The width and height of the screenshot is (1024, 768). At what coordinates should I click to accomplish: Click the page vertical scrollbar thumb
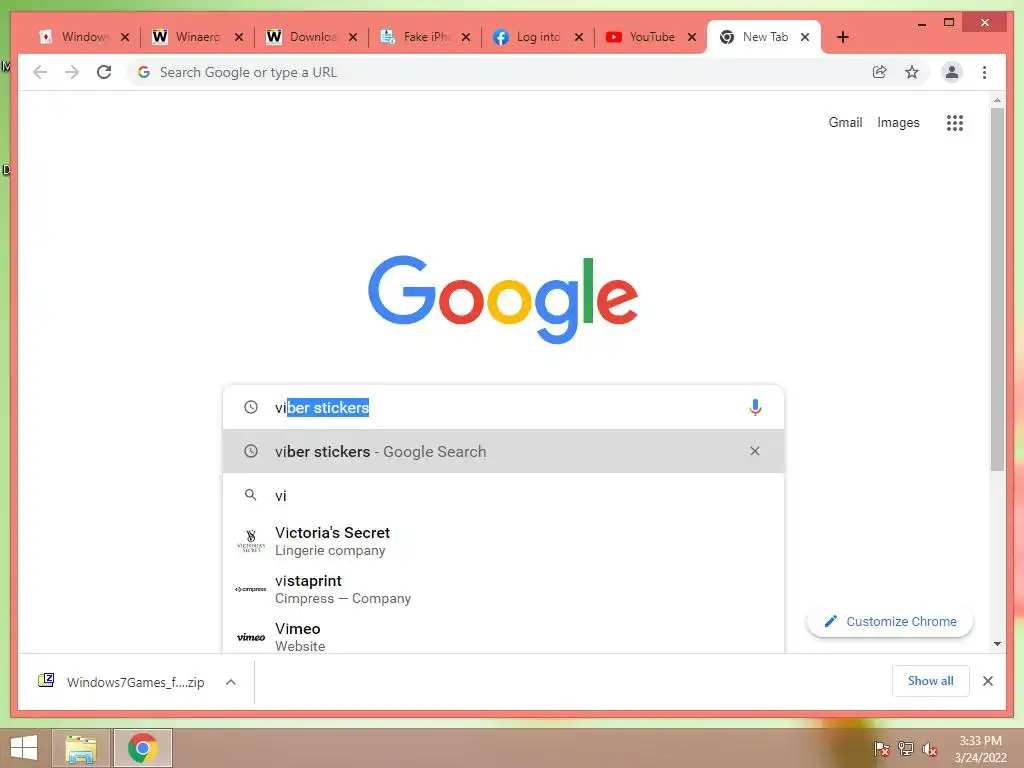pos(997,289)
